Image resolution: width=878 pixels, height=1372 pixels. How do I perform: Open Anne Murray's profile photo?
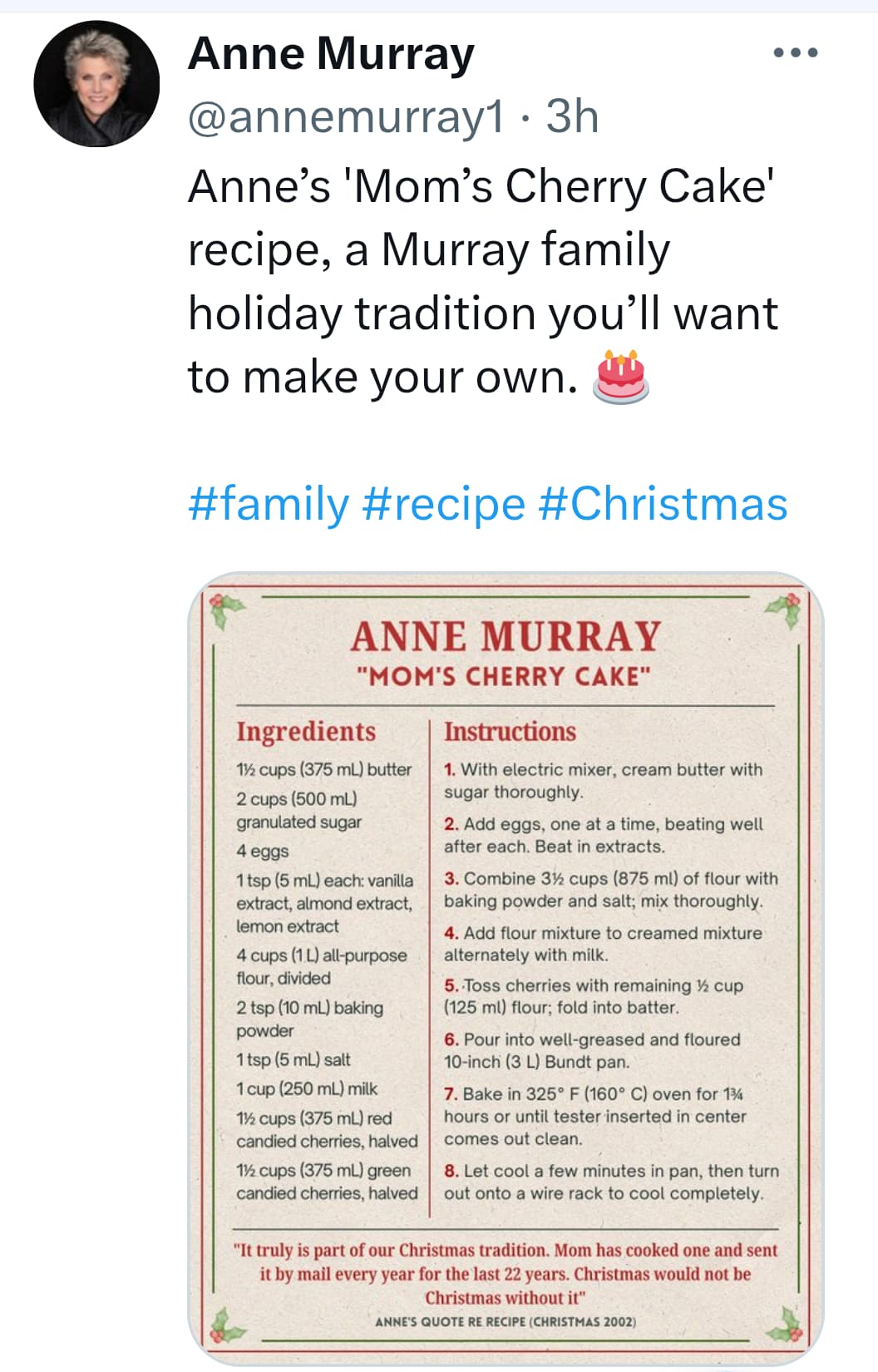[x=96, y=84]
